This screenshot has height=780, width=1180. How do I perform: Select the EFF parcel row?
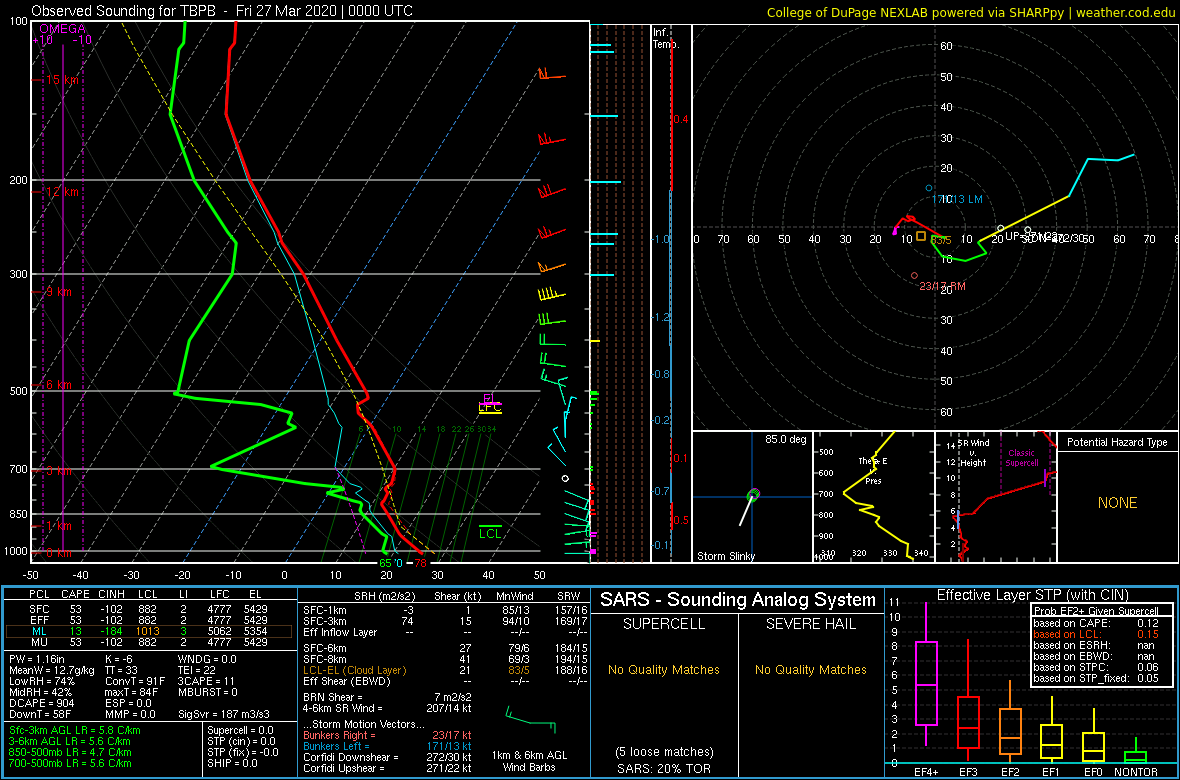[151, 620]
